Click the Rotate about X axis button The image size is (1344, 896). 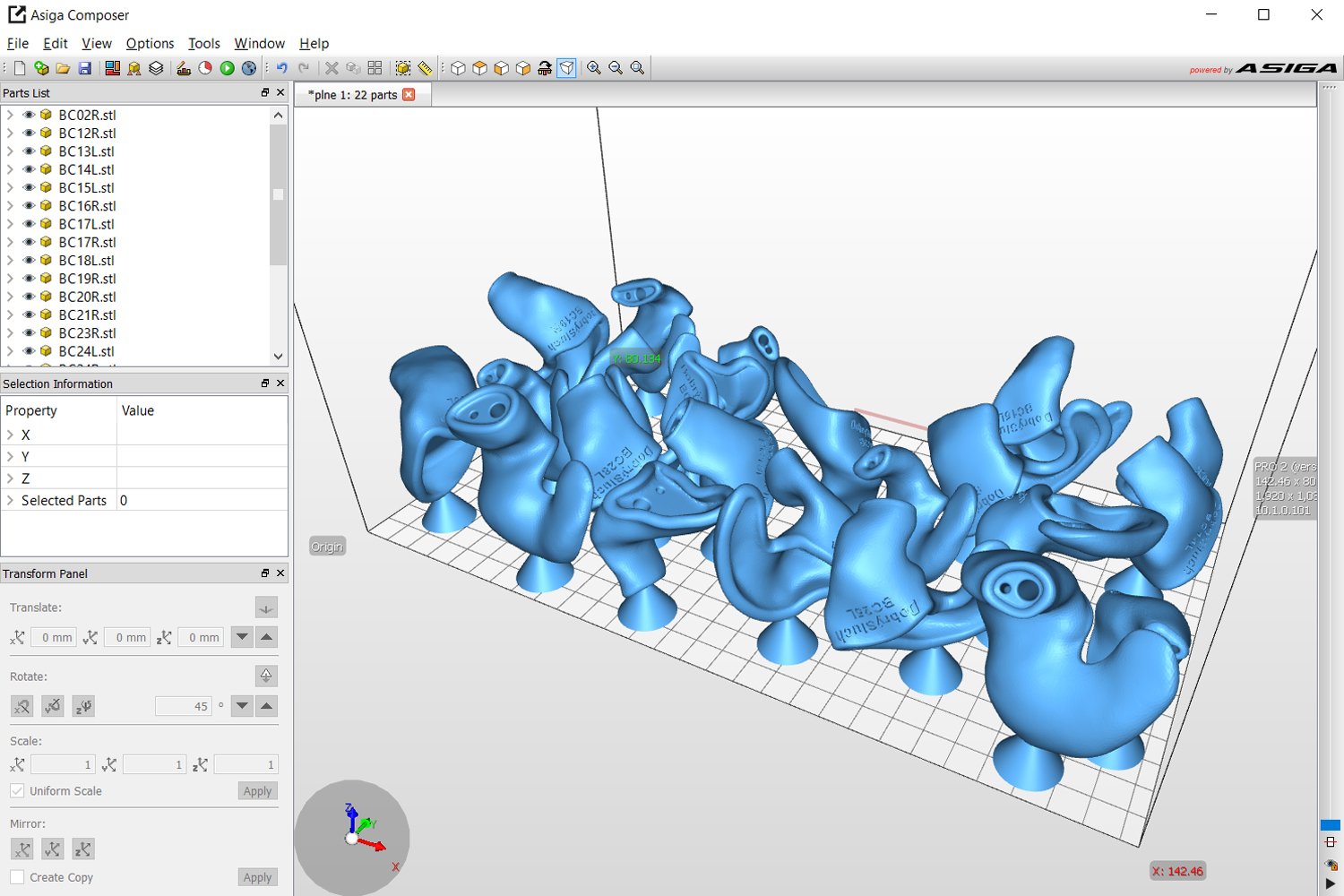coord(22,706)
